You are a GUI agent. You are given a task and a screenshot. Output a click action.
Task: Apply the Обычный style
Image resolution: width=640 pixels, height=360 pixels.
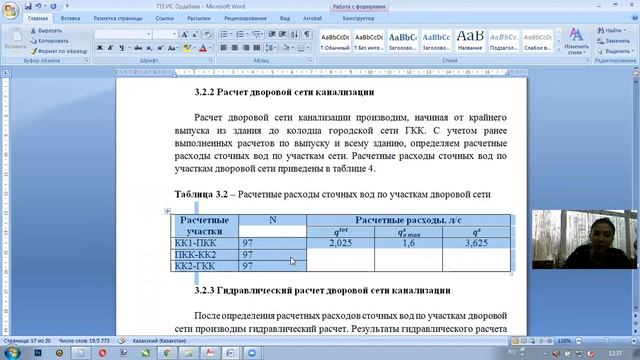click(x=335, y=41)
